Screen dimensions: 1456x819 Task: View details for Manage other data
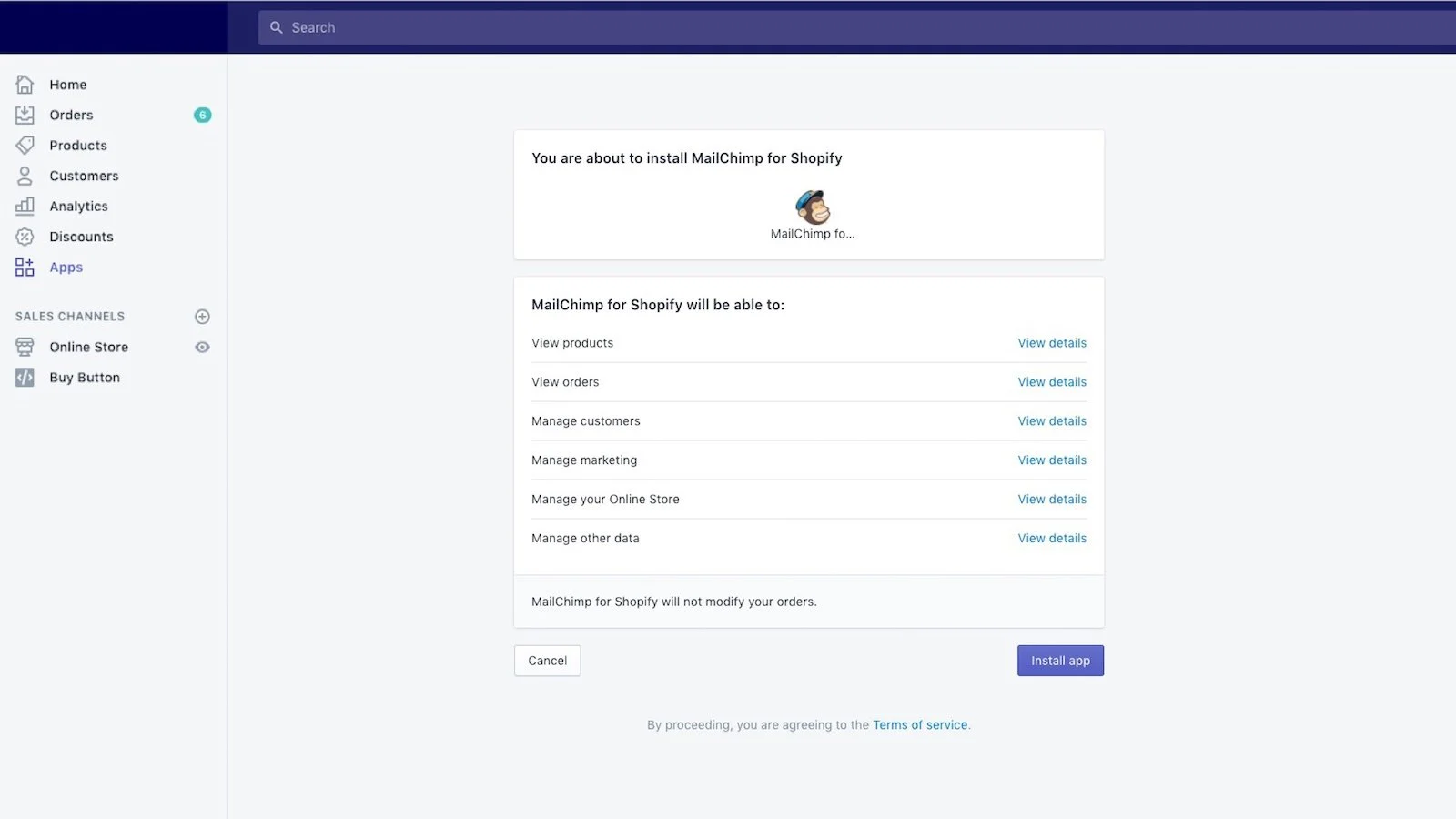pos(1052,539)
